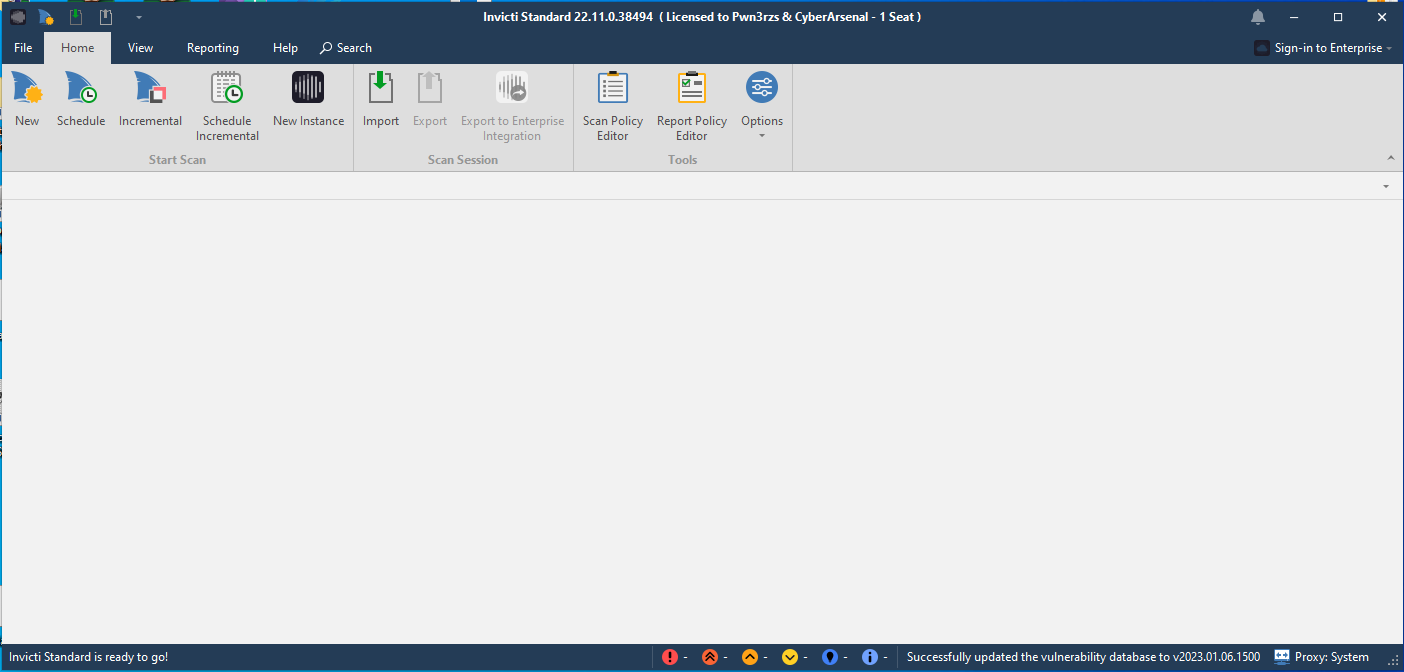Click the Schedule scan icon
Image resolution: width=1404 pixels, height=672 pixels.
[81, 100]
